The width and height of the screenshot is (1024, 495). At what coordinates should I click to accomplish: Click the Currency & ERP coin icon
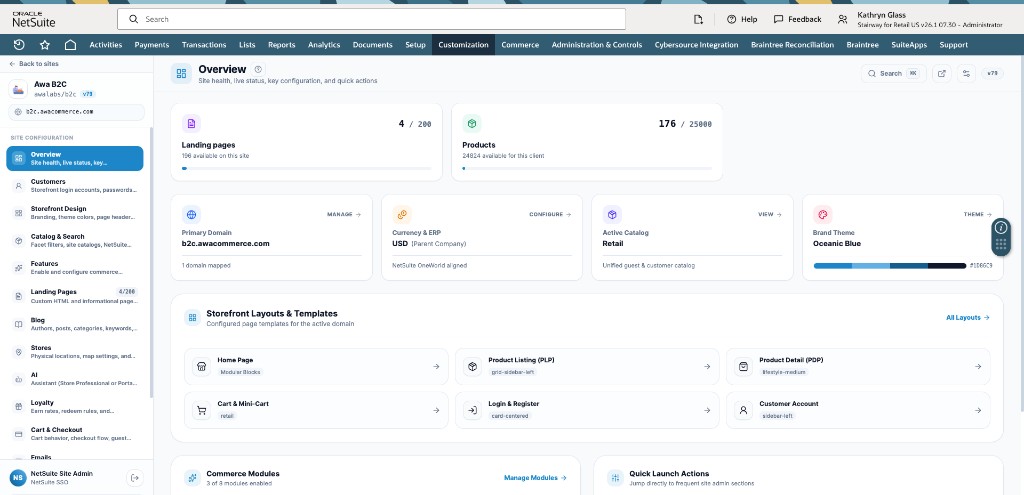point(402,214)
